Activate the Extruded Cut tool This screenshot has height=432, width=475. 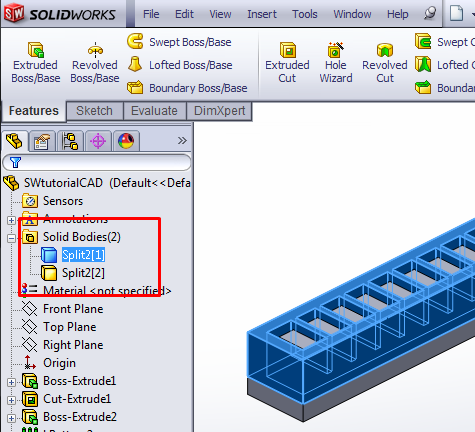[287, 63]
